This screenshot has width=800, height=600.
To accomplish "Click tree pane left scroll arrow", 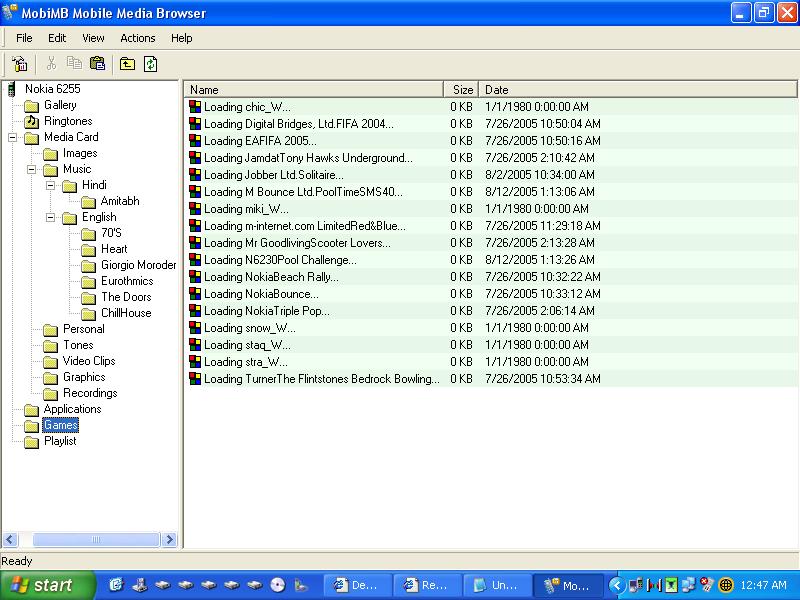I will click(x=10, y=539).
